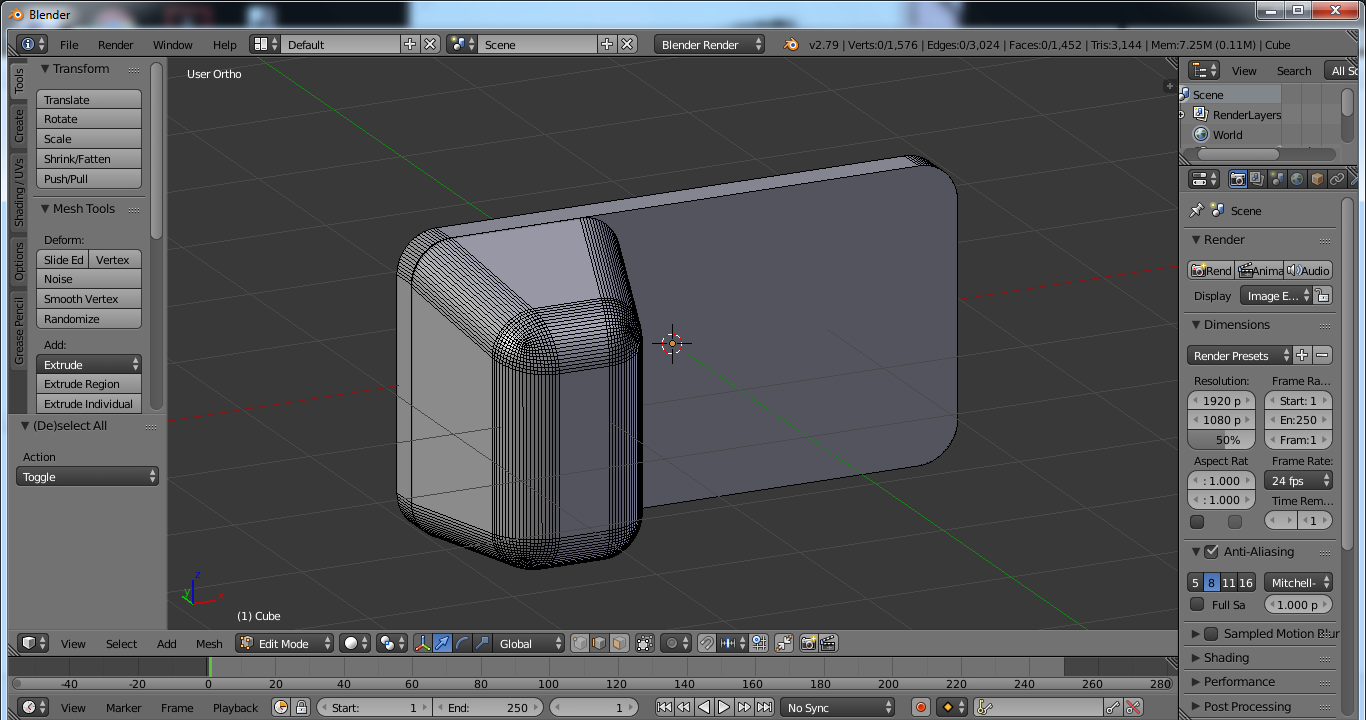Enable the Full Sample checkbox
Screen dimensions: 1366x720
coord(1197,604)
